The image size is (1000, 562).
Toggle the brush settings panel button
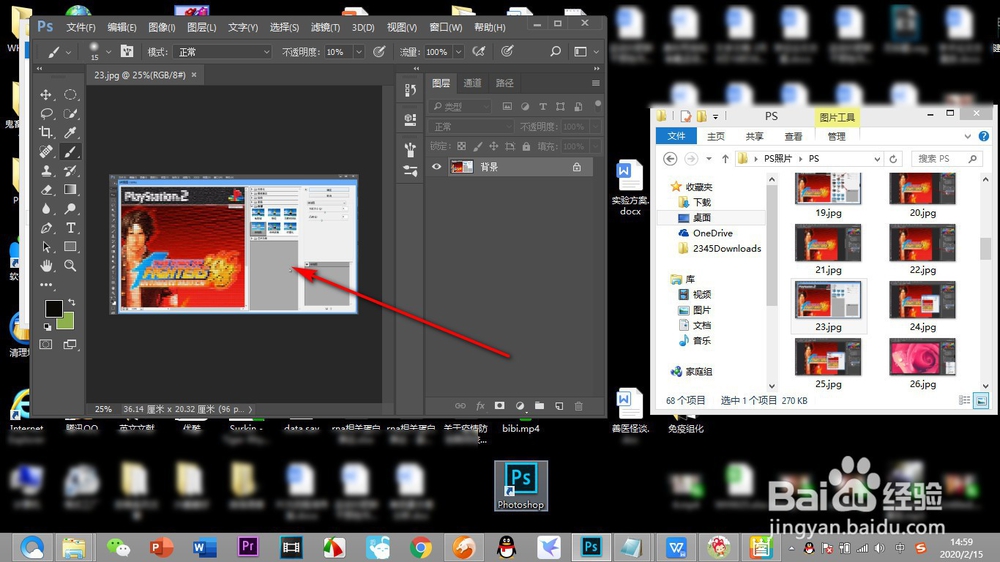coord(127,51)
